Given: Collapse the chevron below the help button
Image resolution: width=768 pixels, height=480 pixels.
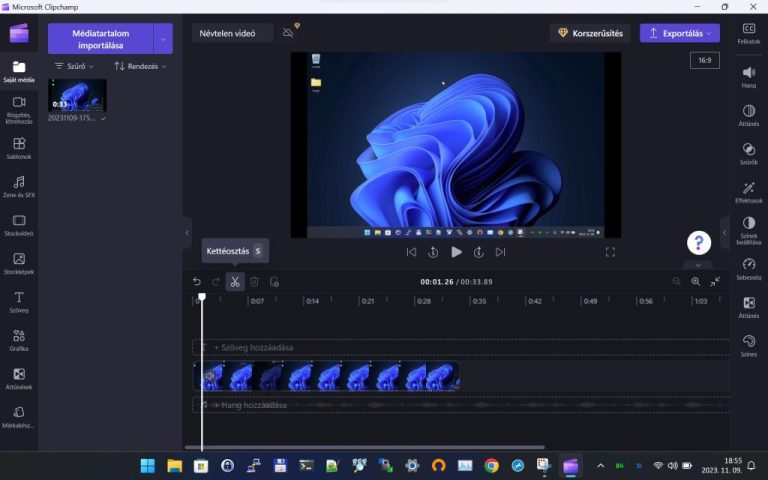Looking at the screenshot, I should [698, 265].
